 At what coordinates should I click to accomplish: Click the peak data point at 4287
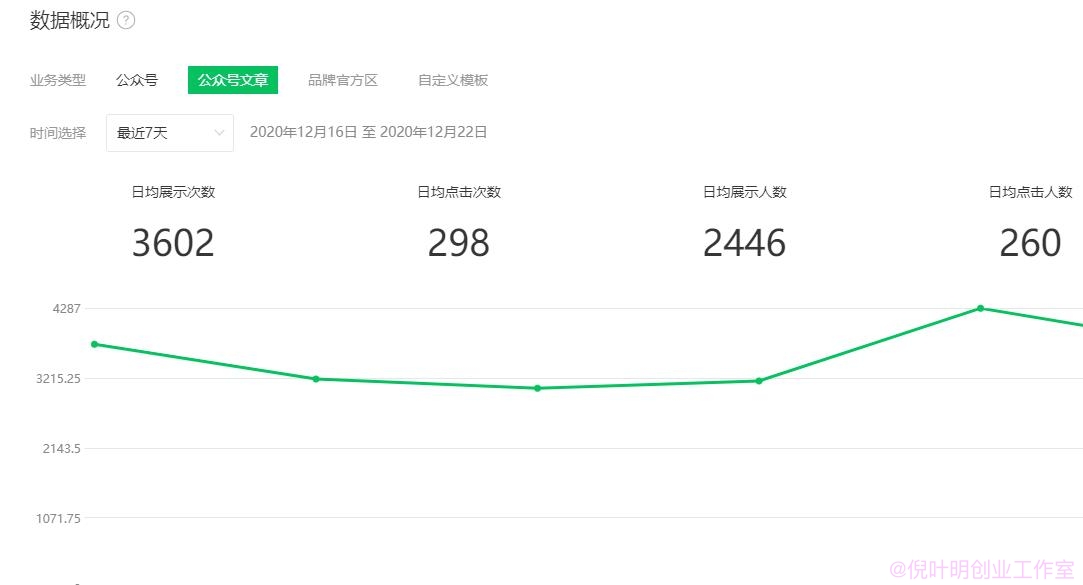coord(980,308)
